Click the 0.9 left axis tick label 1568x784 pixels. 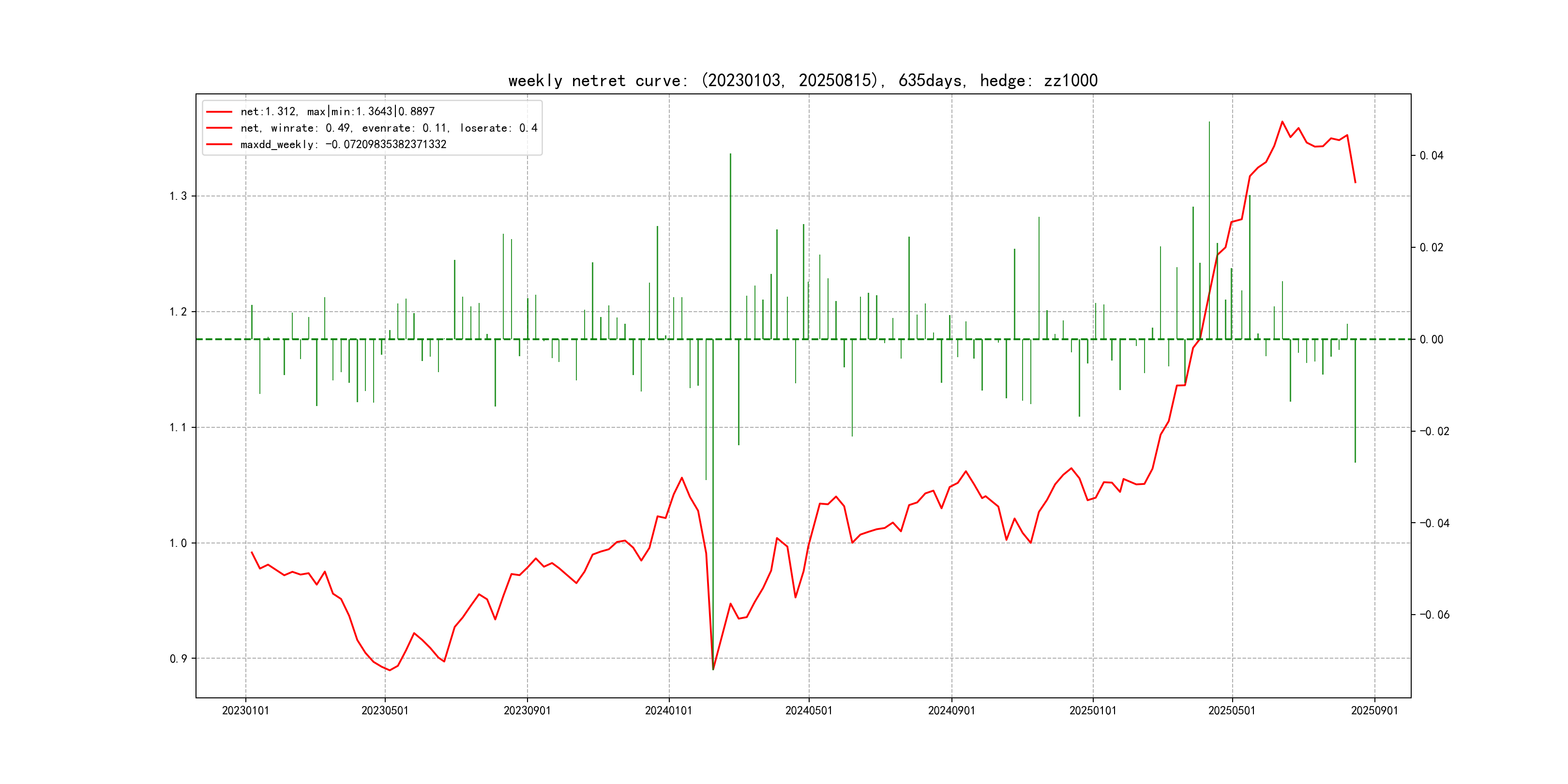click(x=178, y=659)
